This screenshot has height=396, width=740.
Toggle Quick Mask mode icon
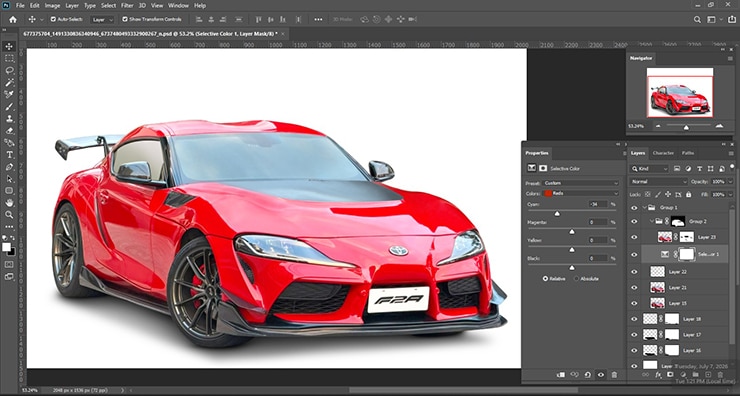[9, 264]
